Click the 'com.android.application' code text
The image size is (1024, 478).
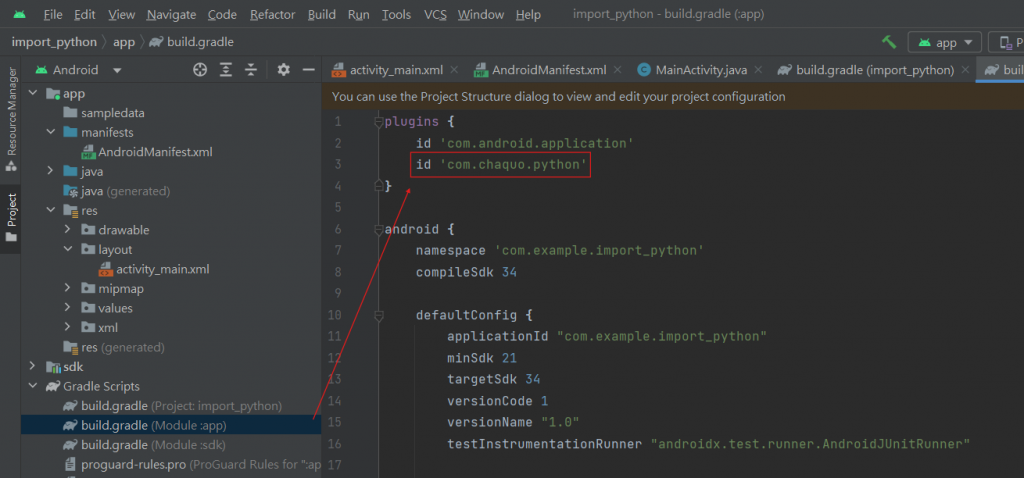(537, 143)
